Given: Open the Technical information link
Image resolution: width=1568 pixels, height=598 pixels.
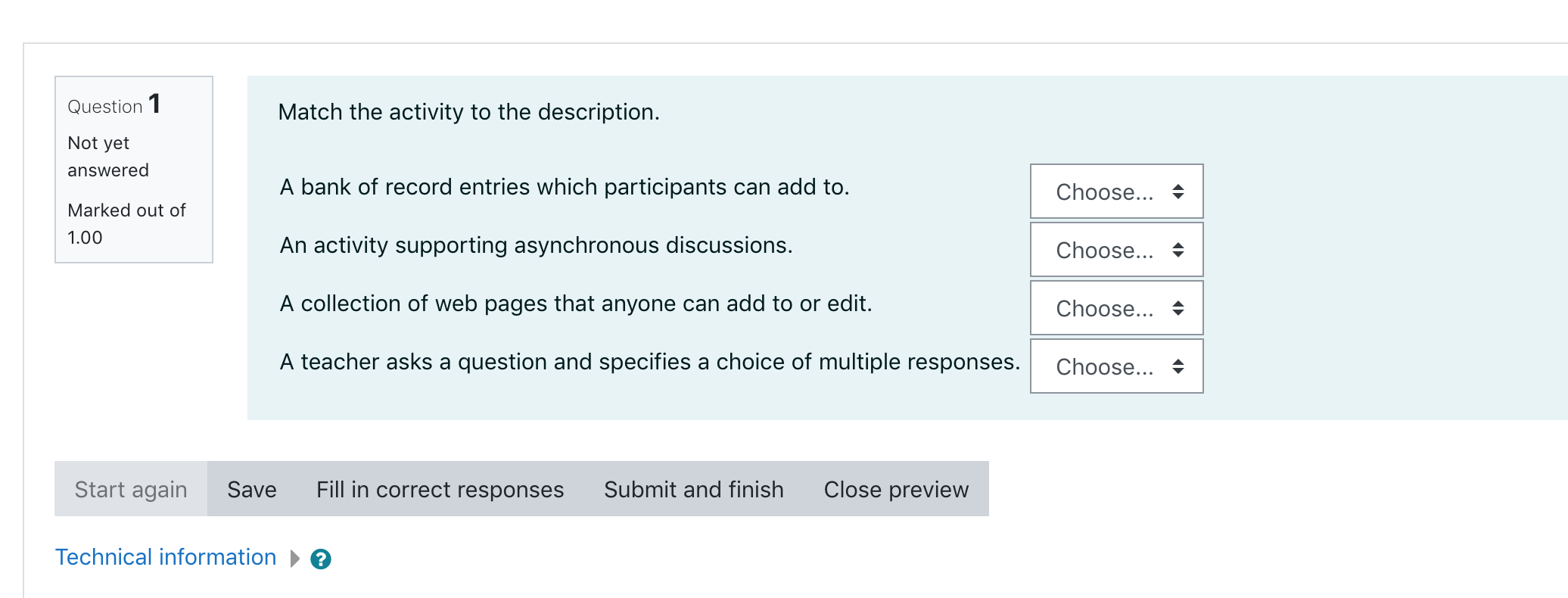Looking at the screenshot, I should 166,557.
